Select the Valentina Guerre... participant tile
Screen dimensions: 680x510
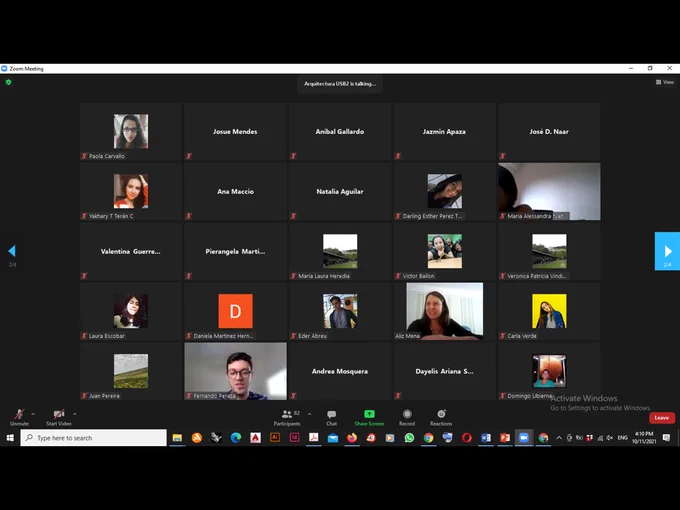pos(131,251)
